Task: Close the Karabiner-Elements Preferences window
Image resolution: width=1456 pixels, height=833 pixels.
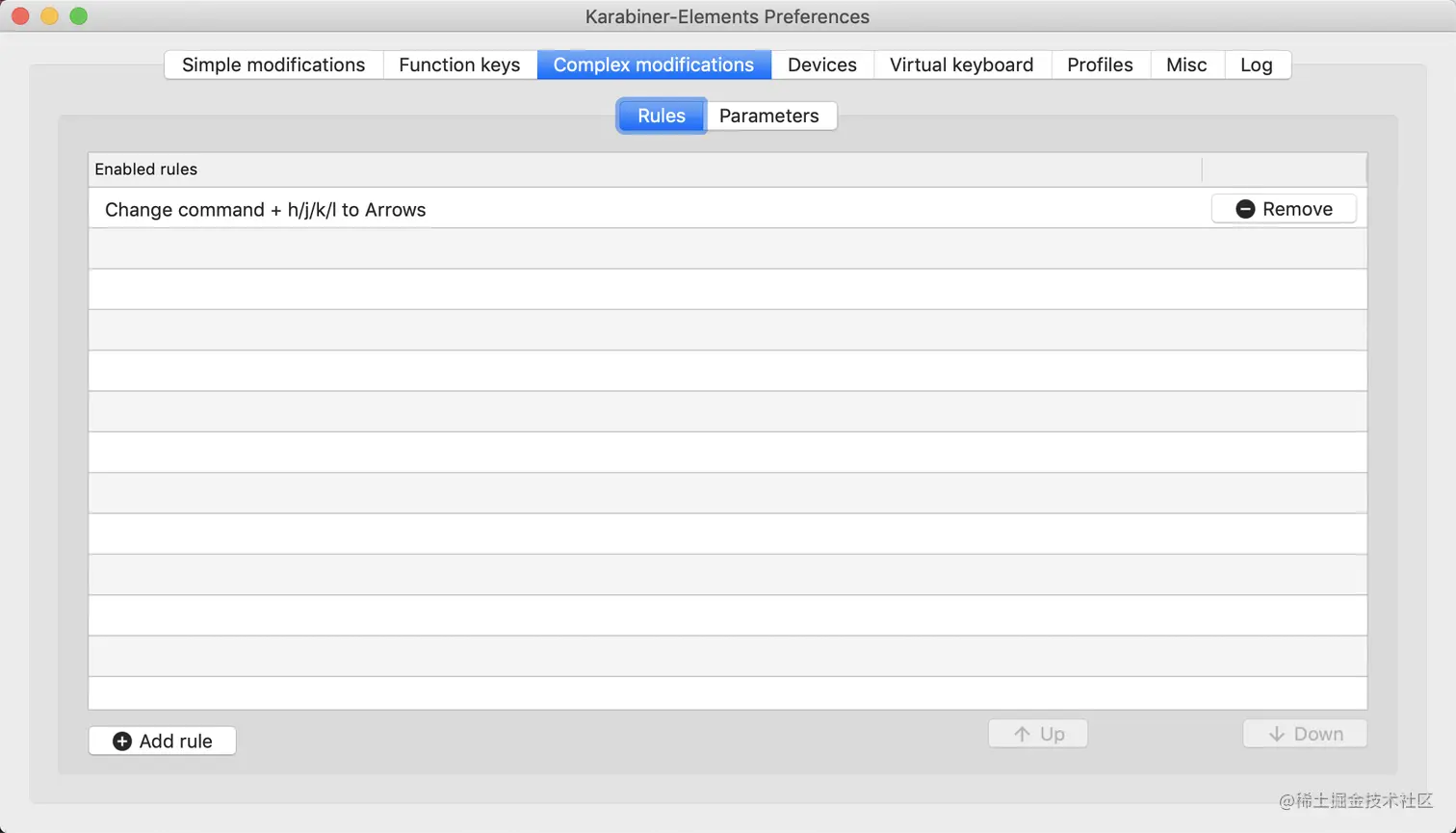Action: click(20, 16)
